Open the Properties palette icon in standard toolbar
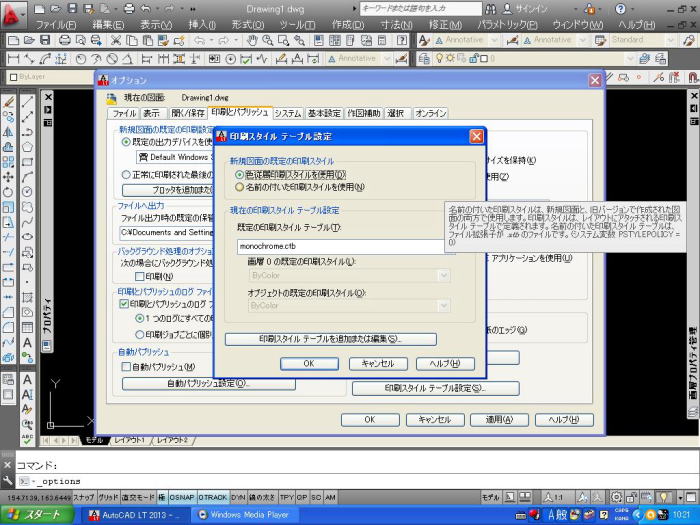This screenshot has height=525, width=700. pos(319,41)
